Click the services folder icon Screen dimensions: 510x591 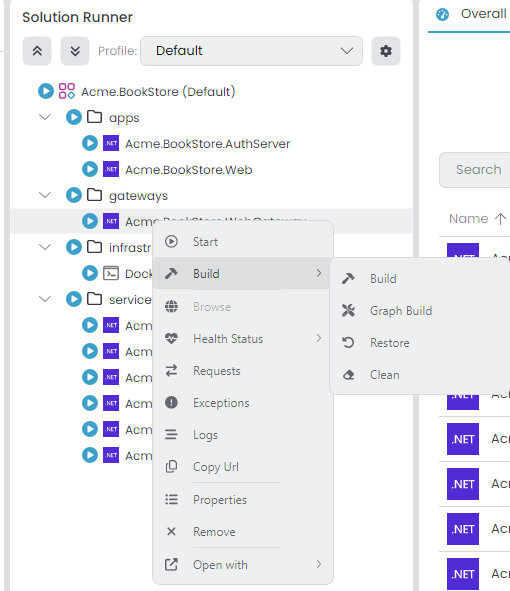point(94,299)
